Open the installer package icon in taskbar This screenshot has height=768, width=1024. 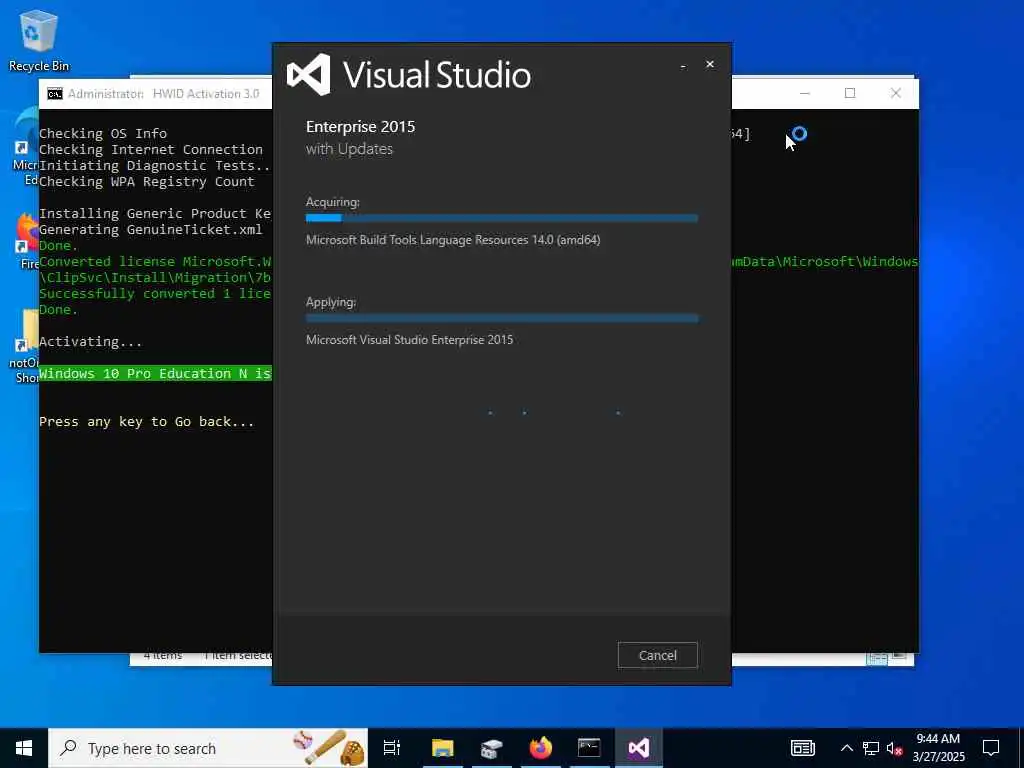coord(491,748)
